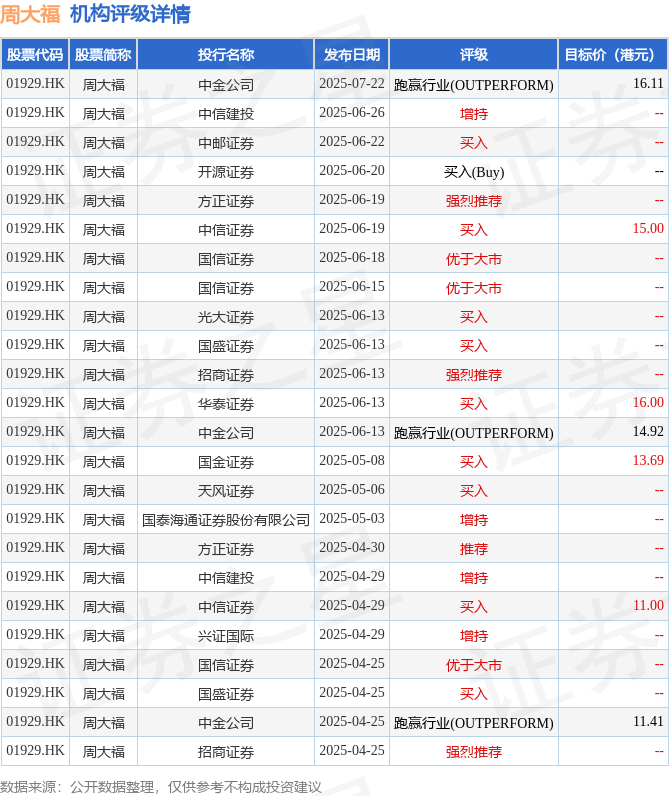Select target price 14.92
The height and width of the screenshot is (796, 669).
648,432
